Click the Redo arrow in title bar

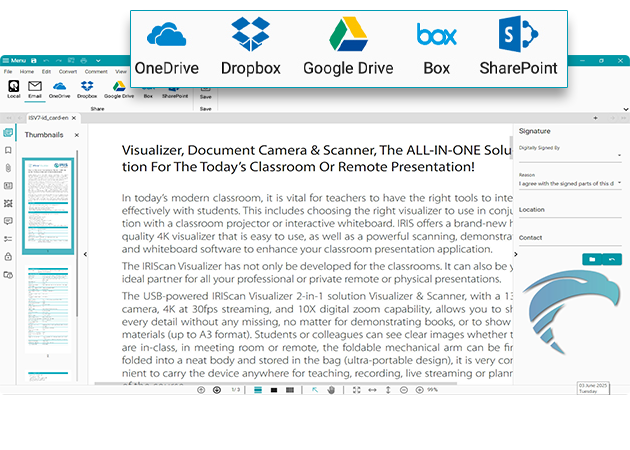pos(59,61)
